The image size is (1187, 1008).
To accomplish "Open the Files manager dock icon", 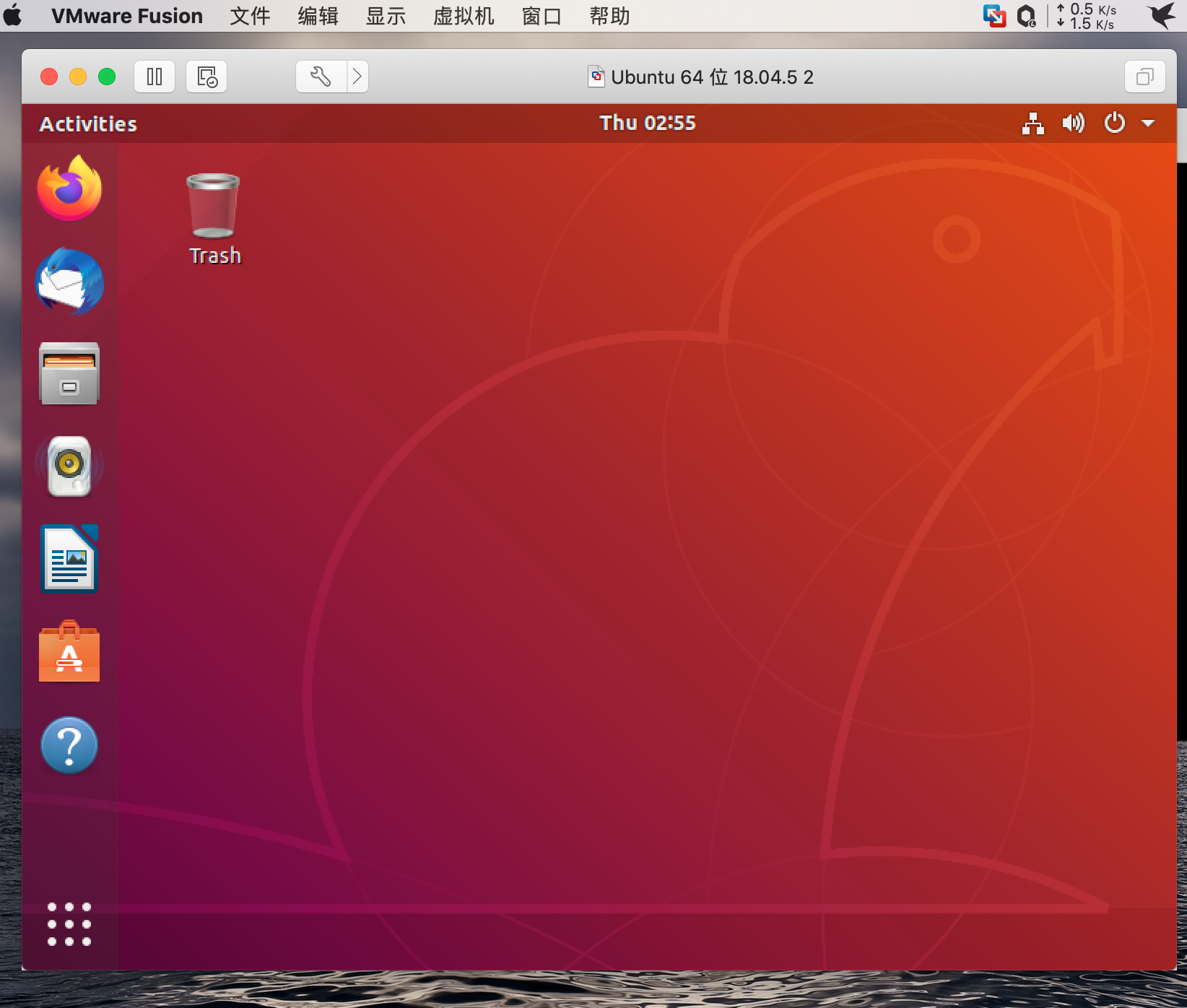I will click(x=69, y=373).
